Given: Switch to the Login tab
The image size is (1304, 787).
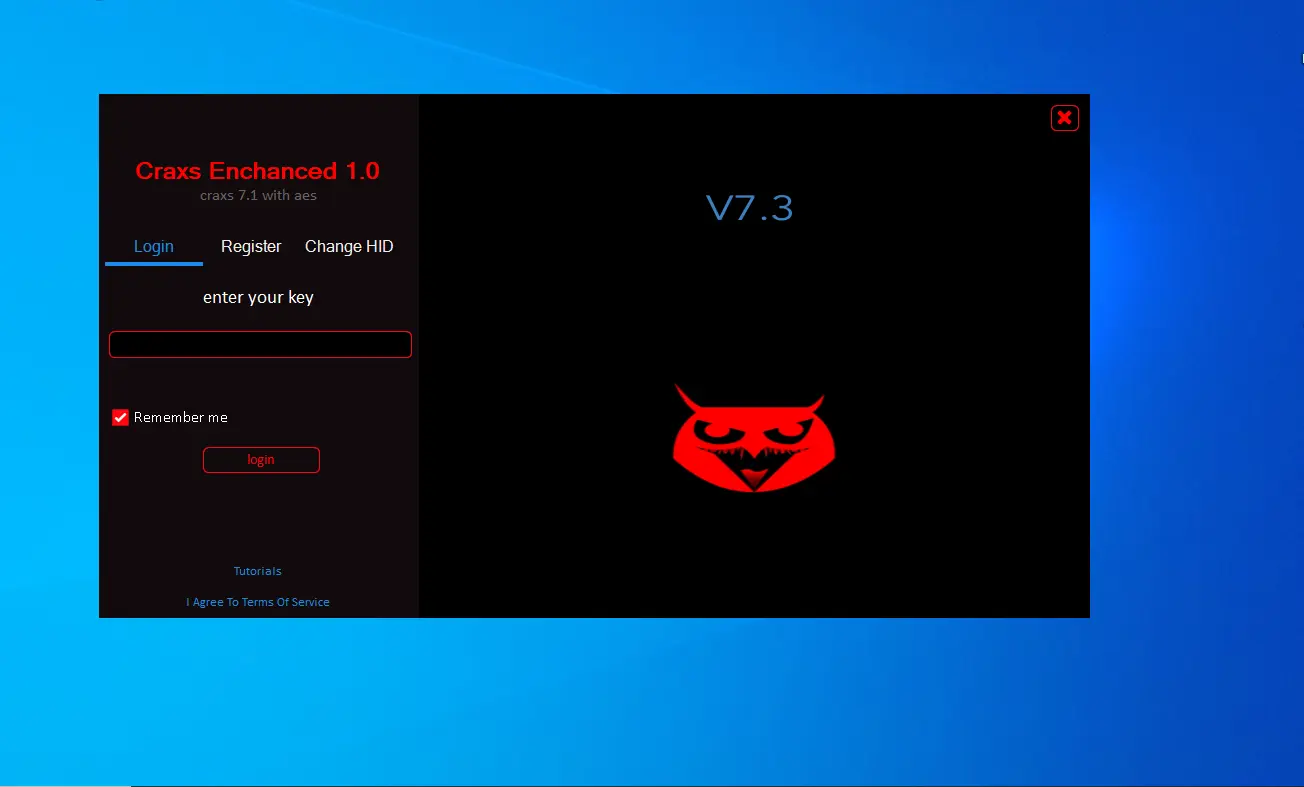Looking at the screenshot, I should tap(154, 247).
